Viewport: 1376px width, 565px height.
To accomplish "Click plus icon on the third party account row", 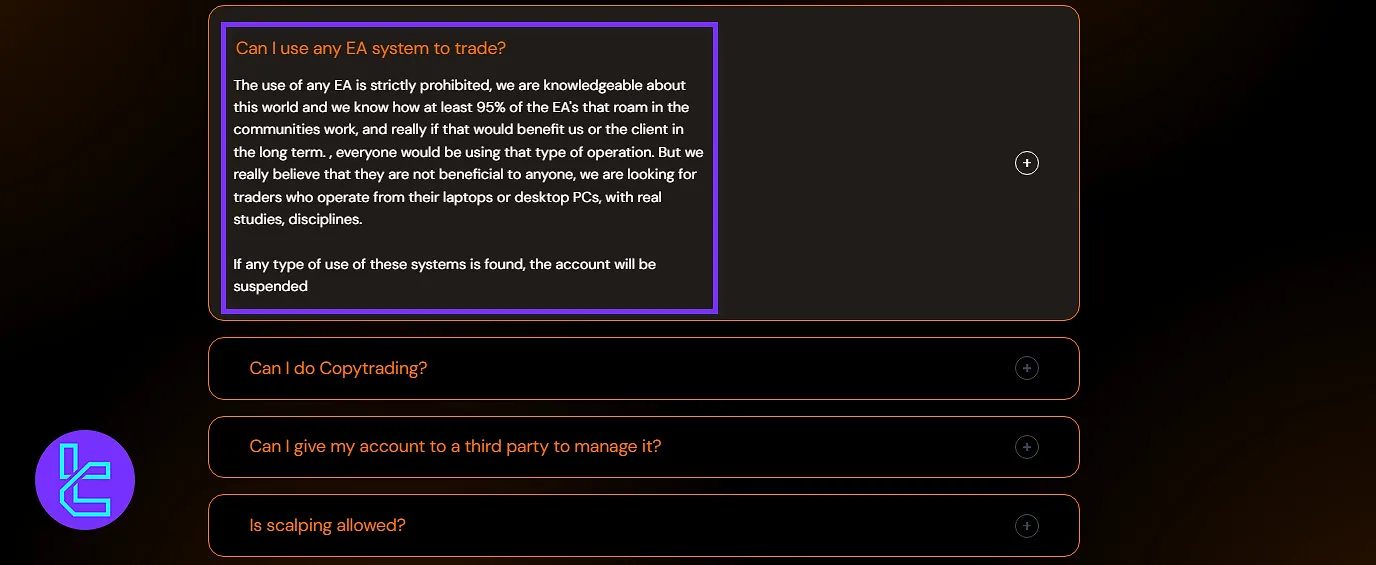I will tap(1027, 447).
